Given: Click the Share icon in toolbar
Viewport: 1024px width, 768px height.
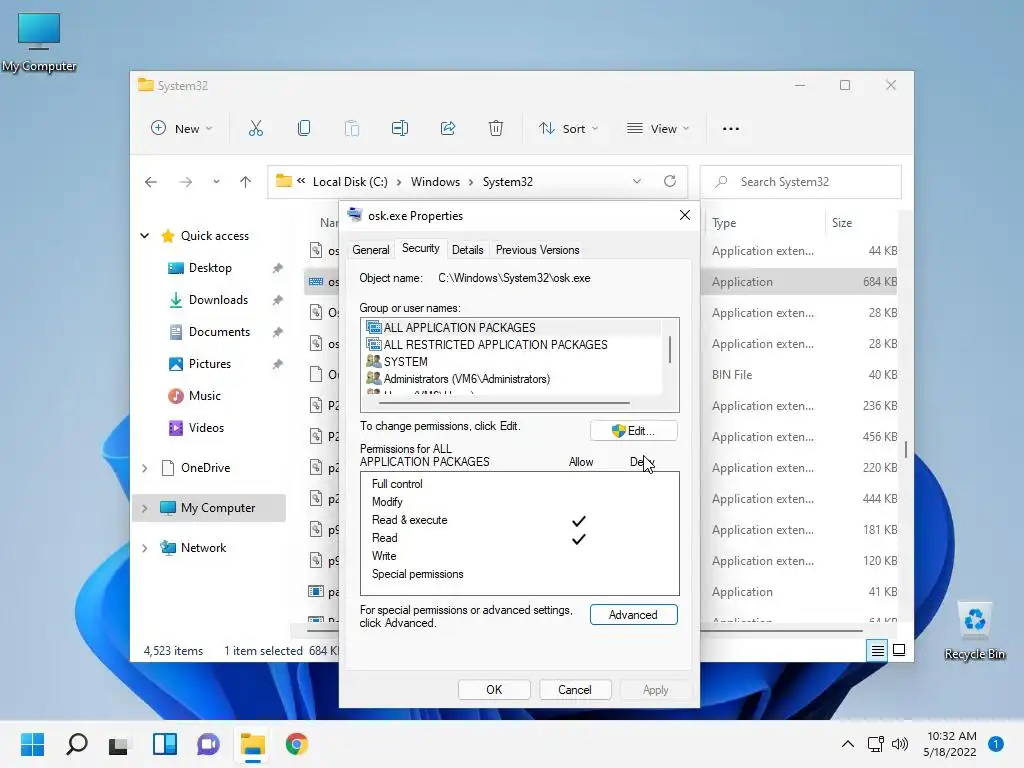Looking at the screenshot, I should tap(448, 129).
